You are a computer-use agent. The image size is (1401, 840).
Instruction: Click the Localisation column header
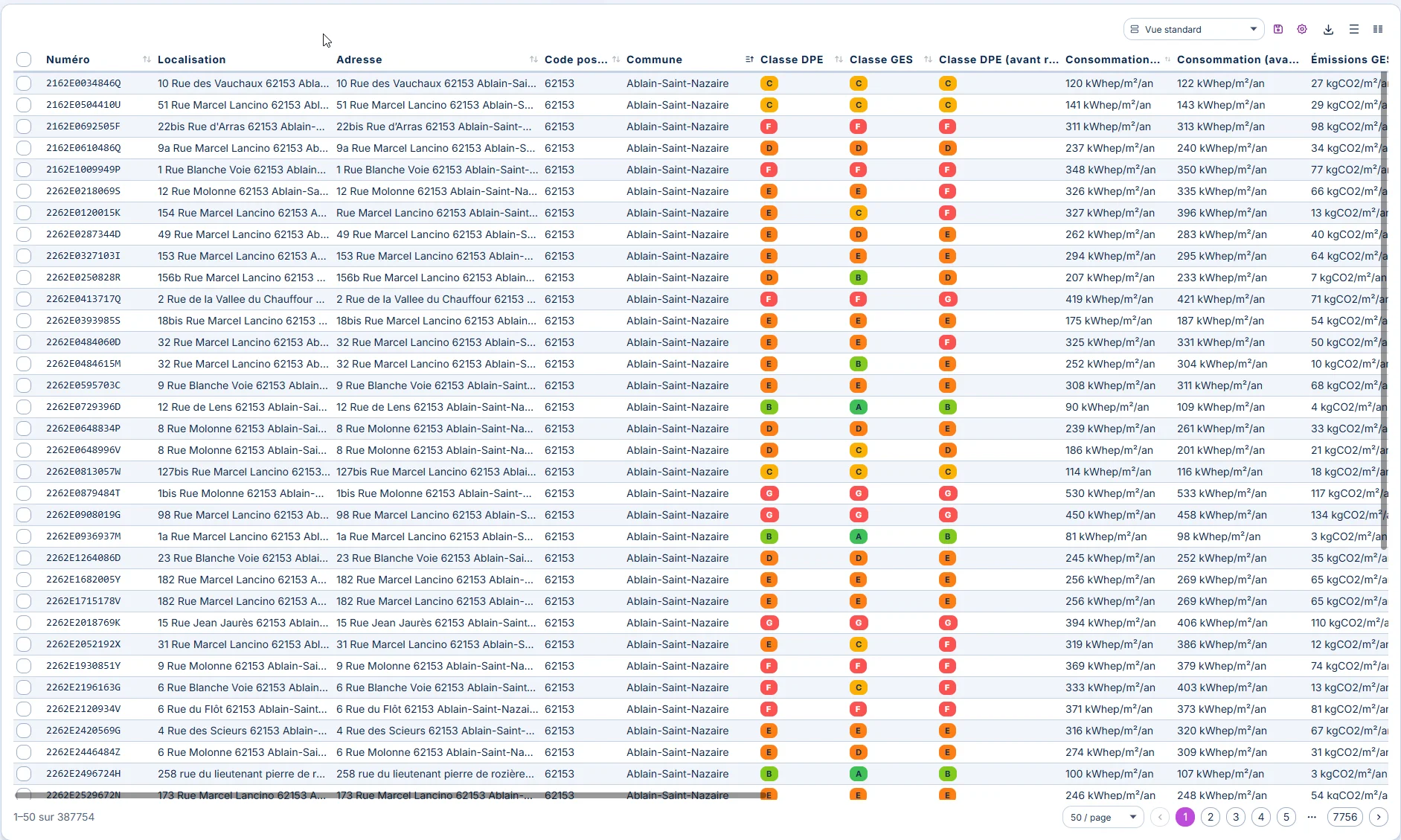(191, 60)
